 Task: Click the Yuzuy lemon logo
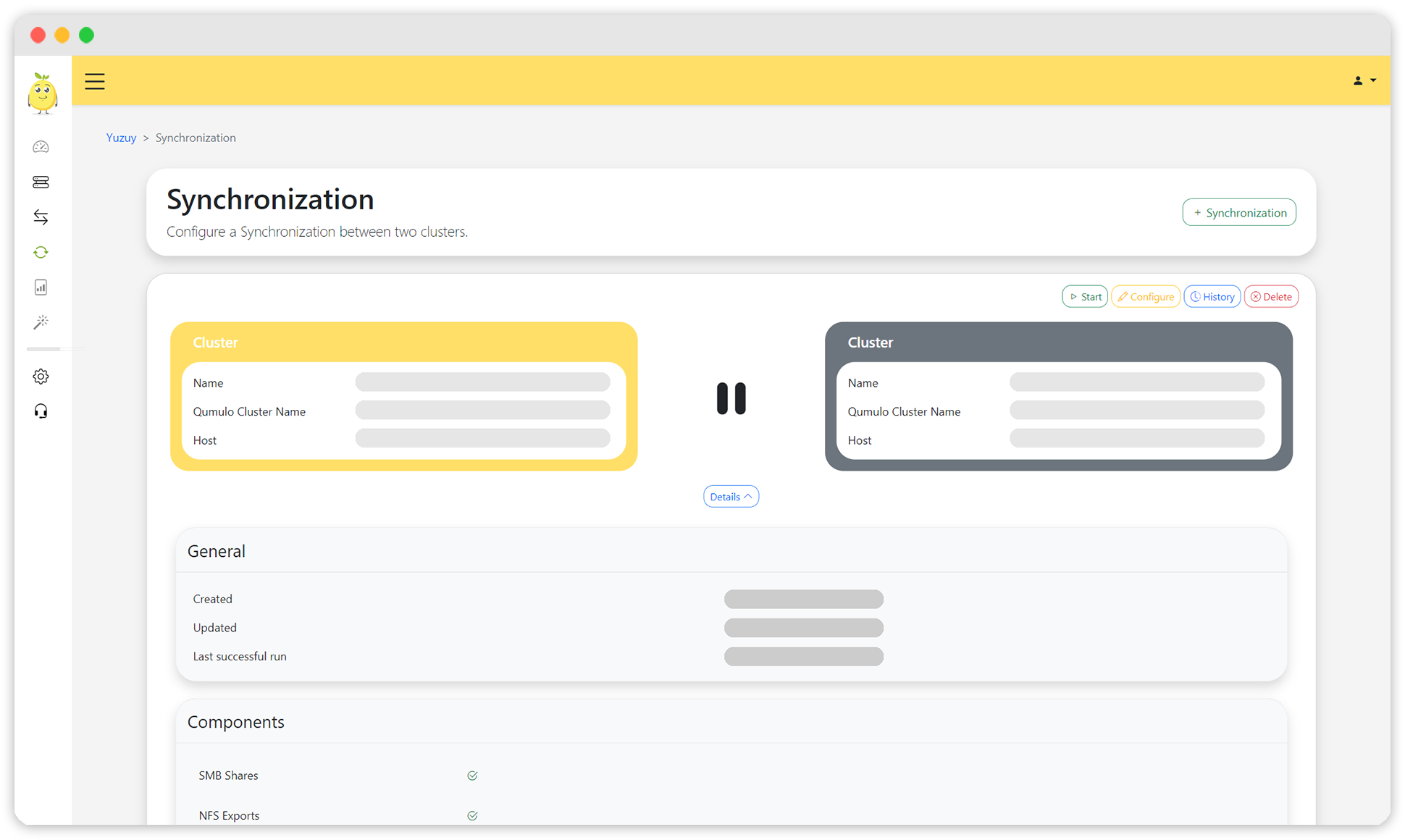pos(42,93)
